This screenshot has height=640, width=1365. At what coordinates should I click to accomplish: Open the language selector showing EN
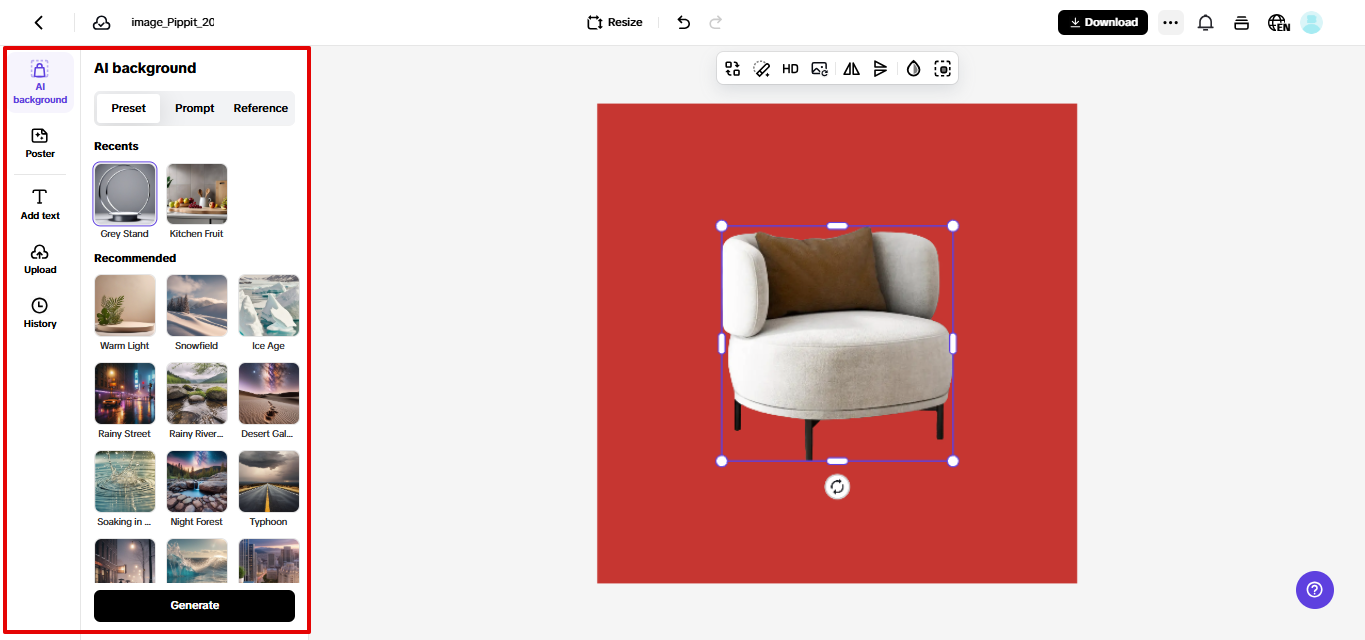[x=1278, y=22]
